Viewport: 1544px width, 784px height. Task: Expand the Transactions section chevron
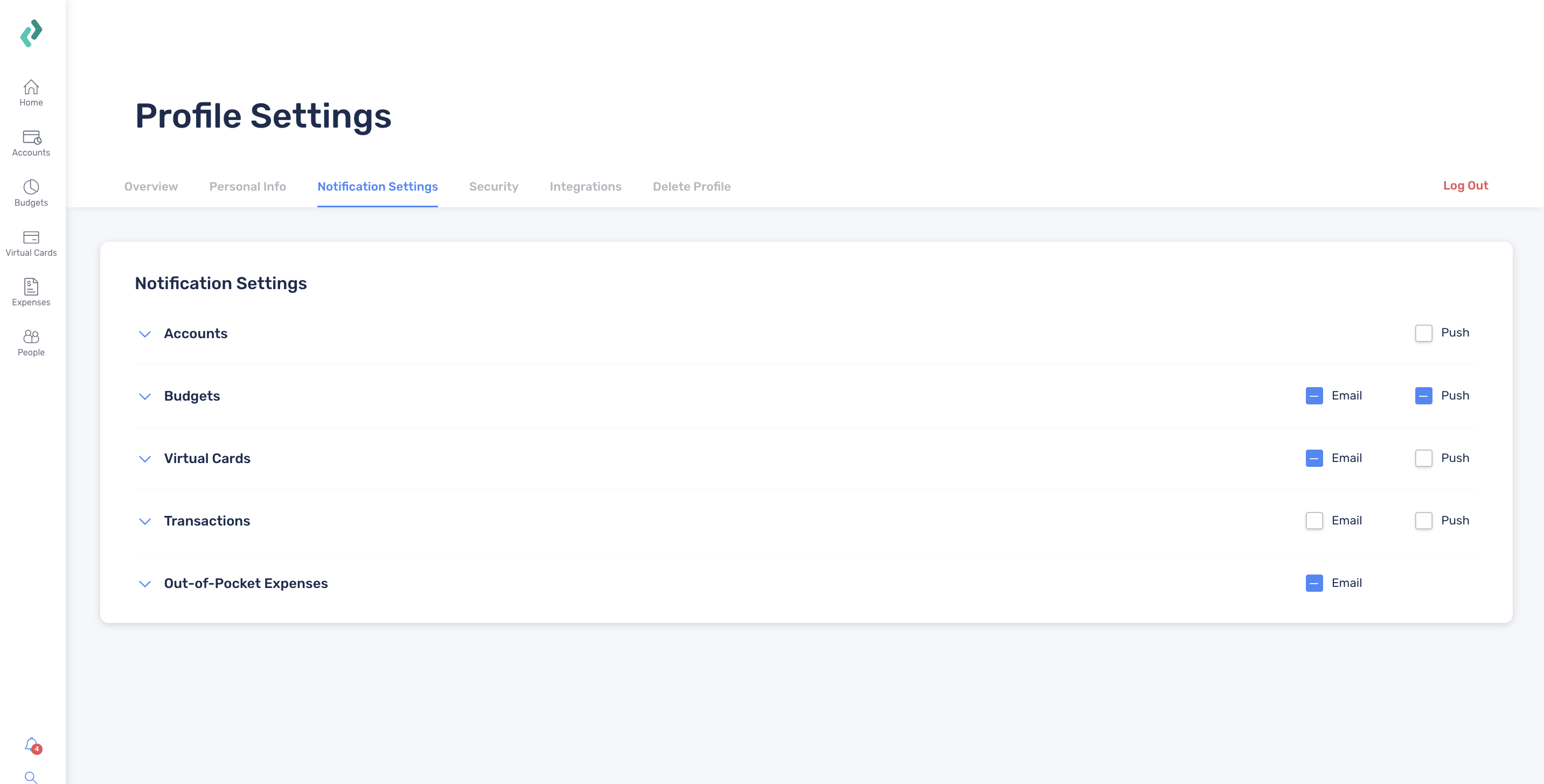tap(144, 522)
